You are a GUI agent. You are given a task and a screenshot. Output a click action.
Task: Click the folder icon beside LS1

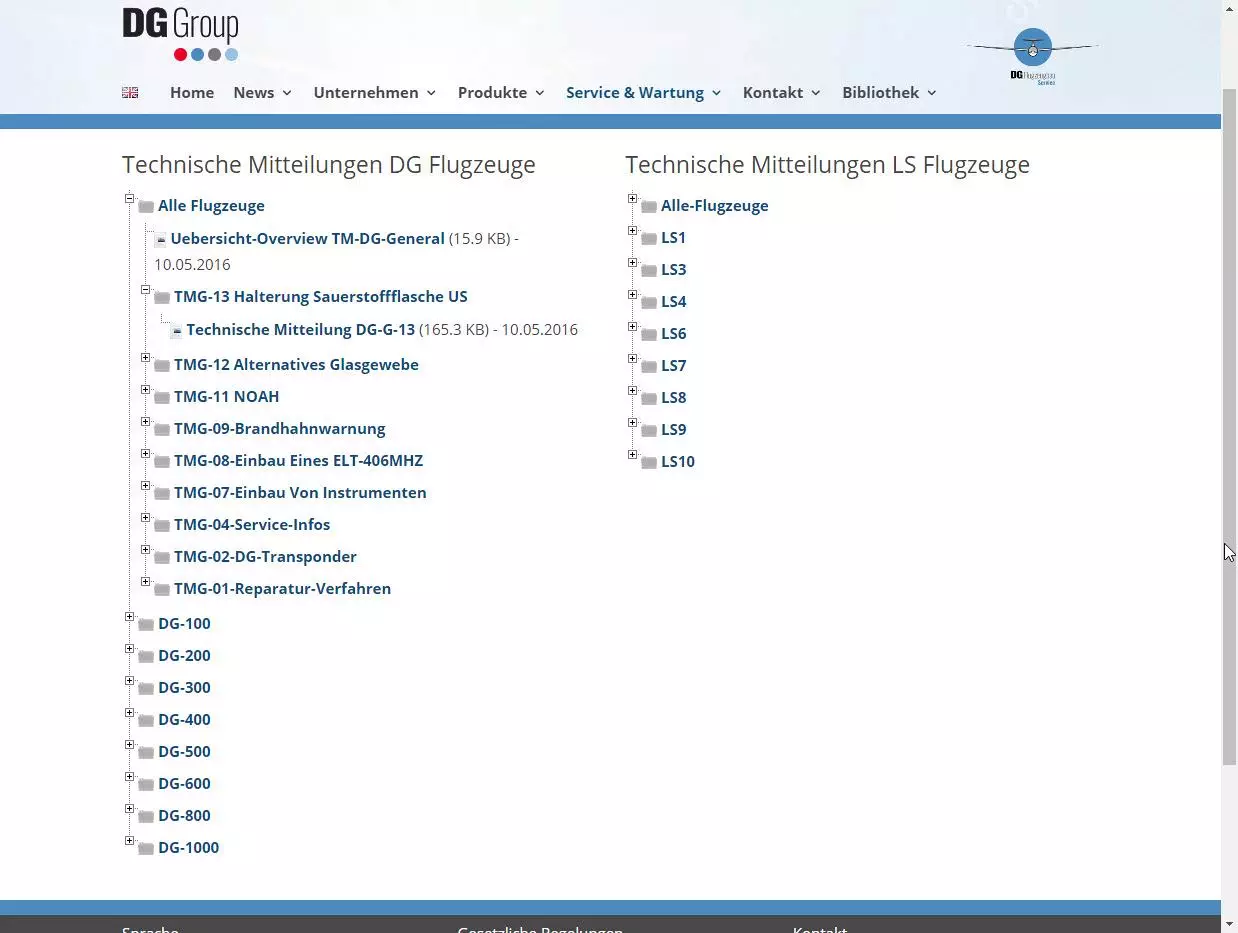[x=649, y=239]
